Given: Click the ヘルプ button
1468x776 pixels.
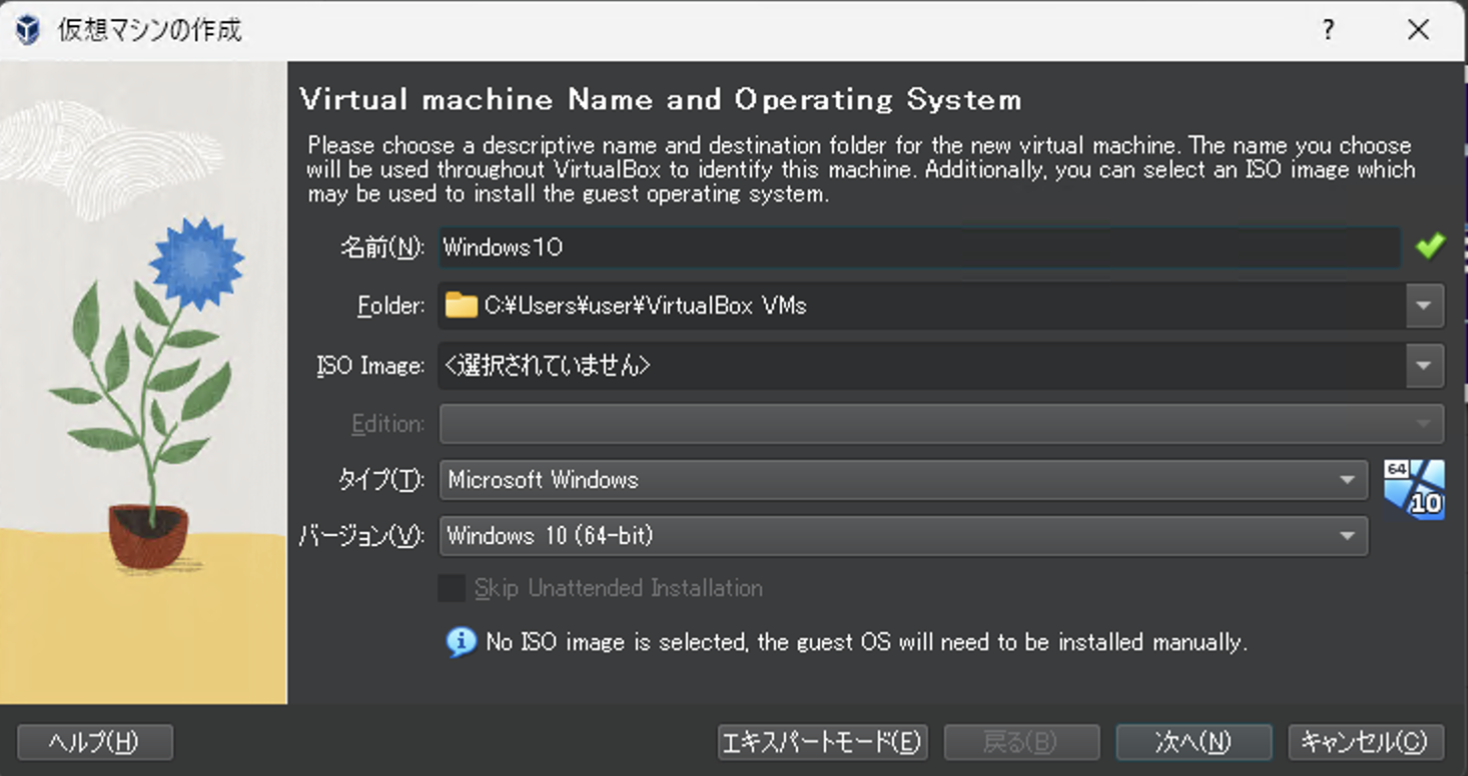Looking at the screenshot, I should 95,742.
